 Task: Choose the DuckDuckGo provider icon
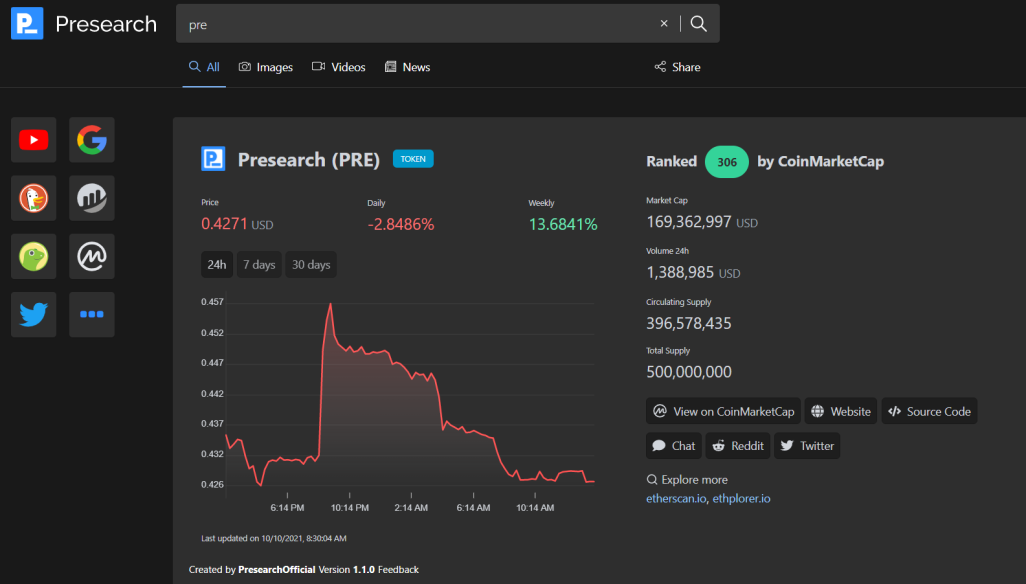pyautogui.click(x=33, y=198)
